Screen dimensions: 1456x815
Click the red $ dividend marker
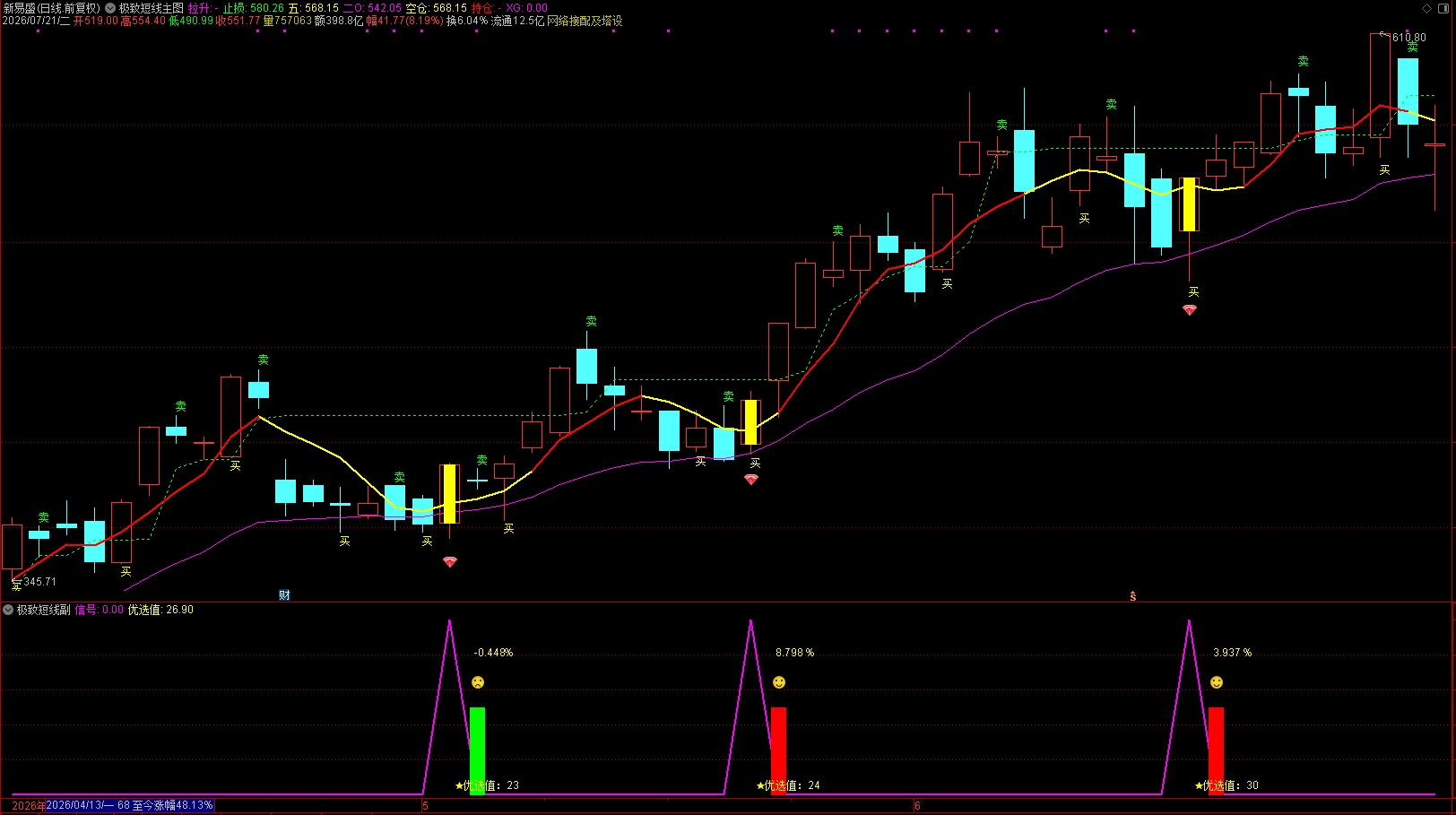(x=1132, y=596)
